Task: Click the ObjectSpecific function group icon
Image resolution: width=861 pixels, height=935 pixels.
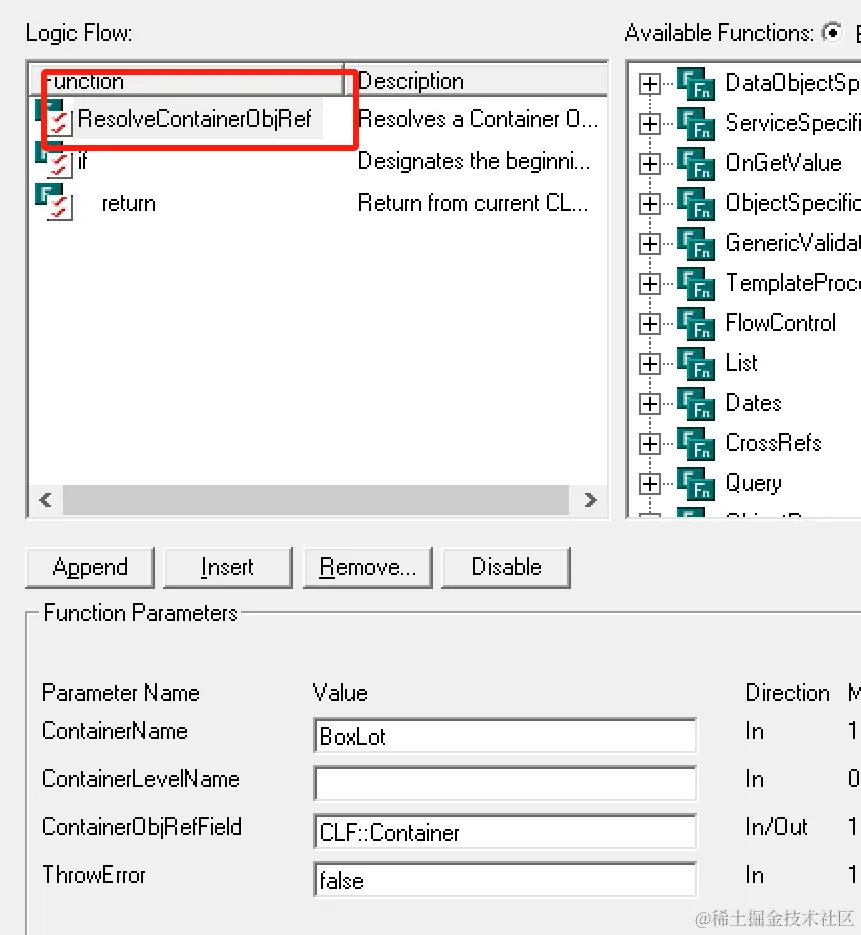Action: tap(696, 203)
